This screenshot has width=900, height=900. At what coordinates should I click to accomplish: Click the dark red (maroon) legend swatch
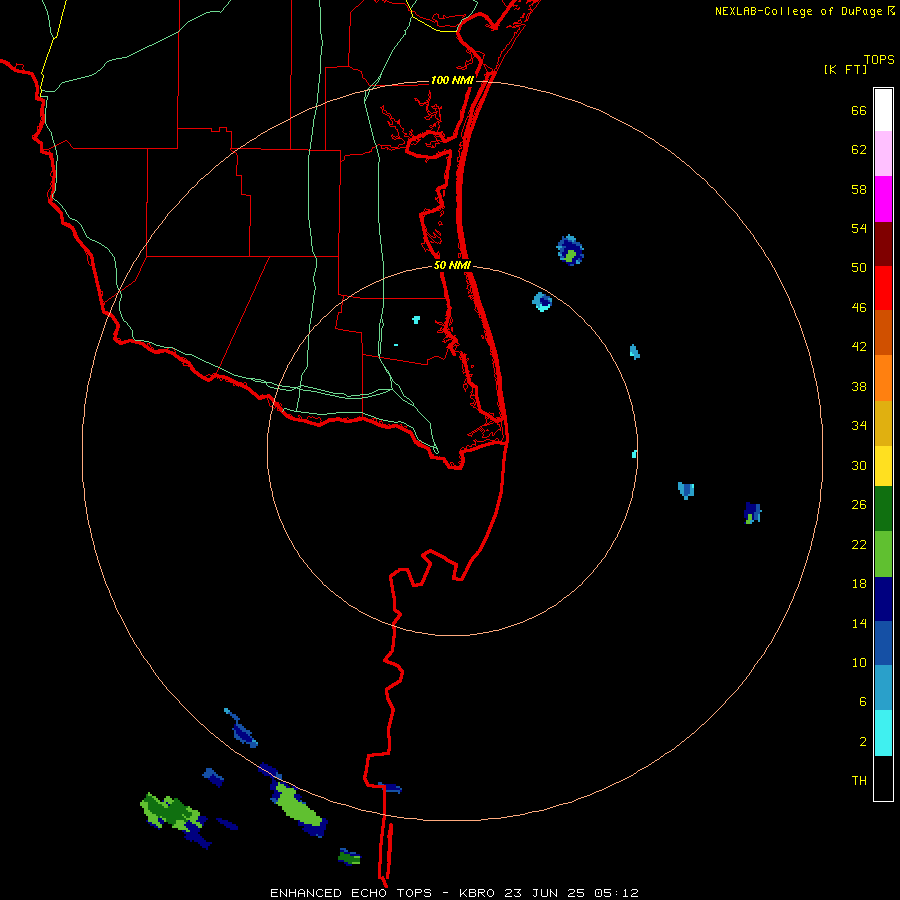tap(883, 245)
